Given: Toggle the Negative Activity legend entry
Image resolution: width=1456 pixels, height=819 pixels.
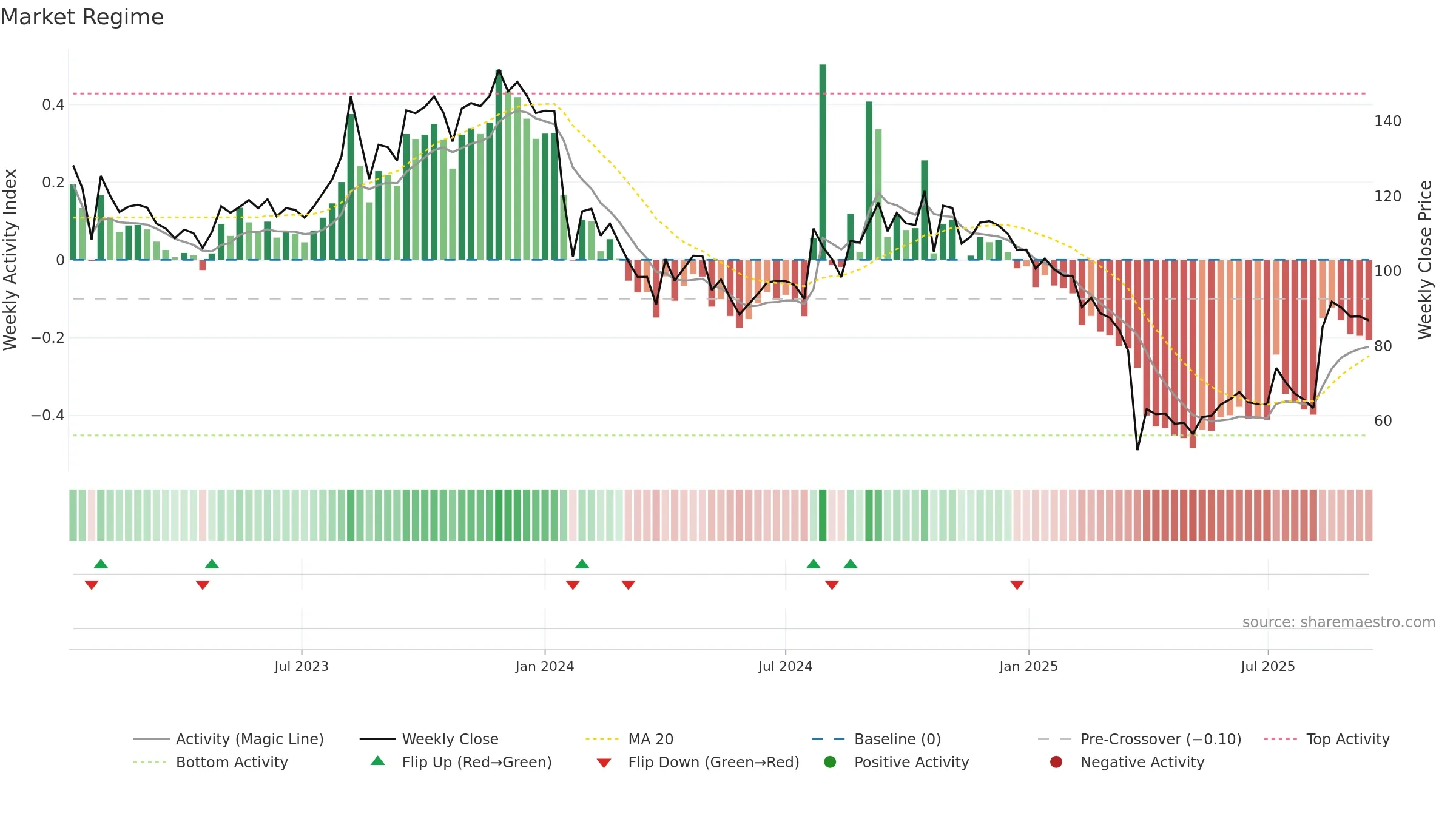Looking at the screenshot, I should tap(1127, 762).
